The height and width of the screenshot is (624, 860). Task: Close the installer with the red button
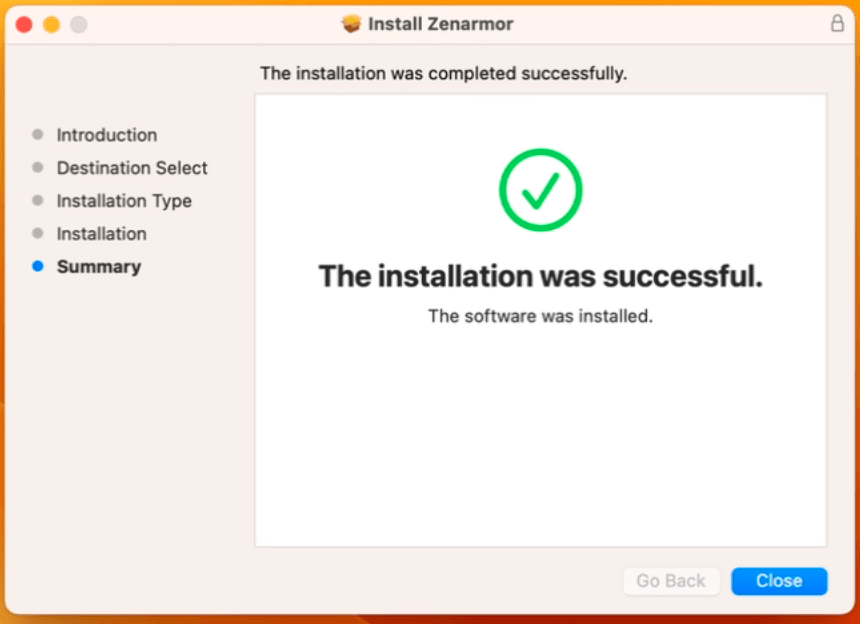coord(24,24)
